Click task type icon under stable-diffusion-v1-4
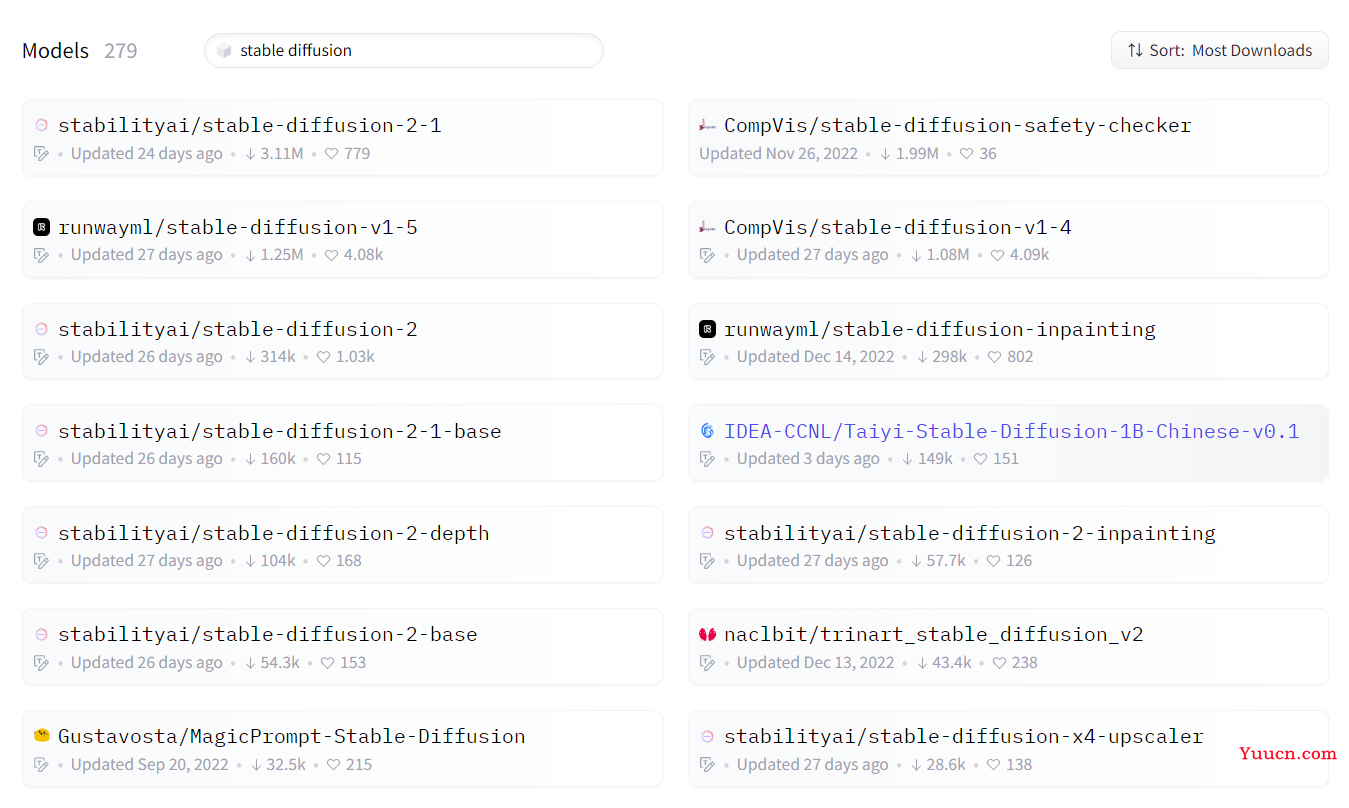The height and width of the screenshot is (808, 1349). coord(707,255)
